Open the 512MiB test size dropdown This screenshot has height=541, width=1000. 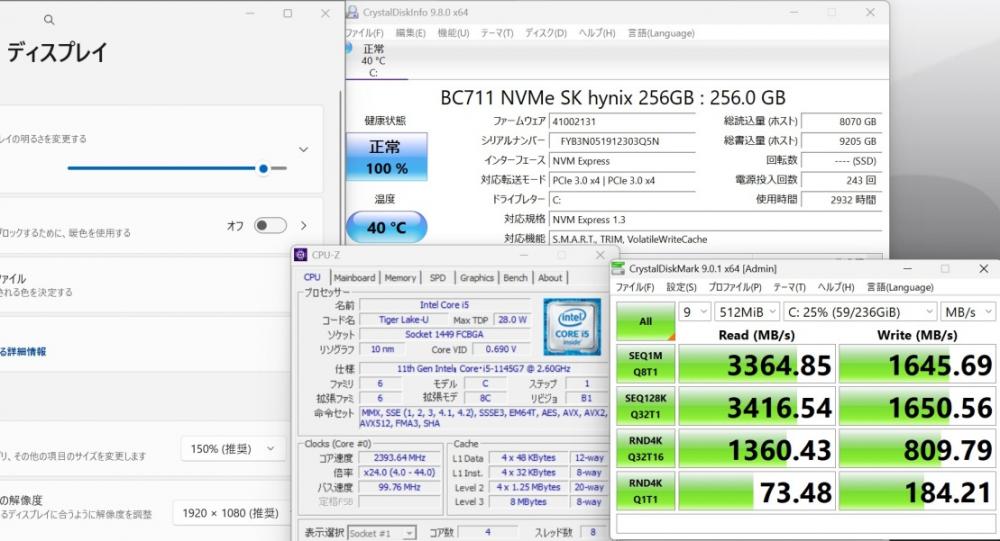[x=747, y=312]
